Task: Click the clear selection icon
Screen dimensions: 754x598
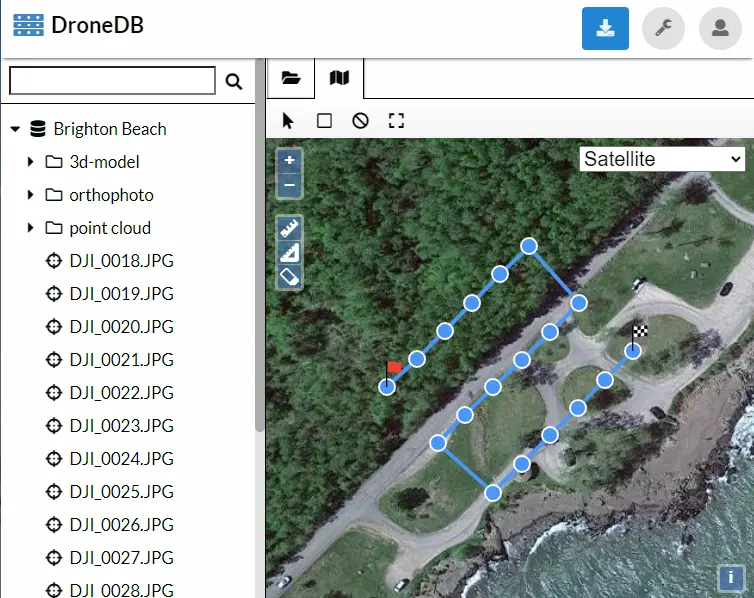Action: tap(360, 121)
